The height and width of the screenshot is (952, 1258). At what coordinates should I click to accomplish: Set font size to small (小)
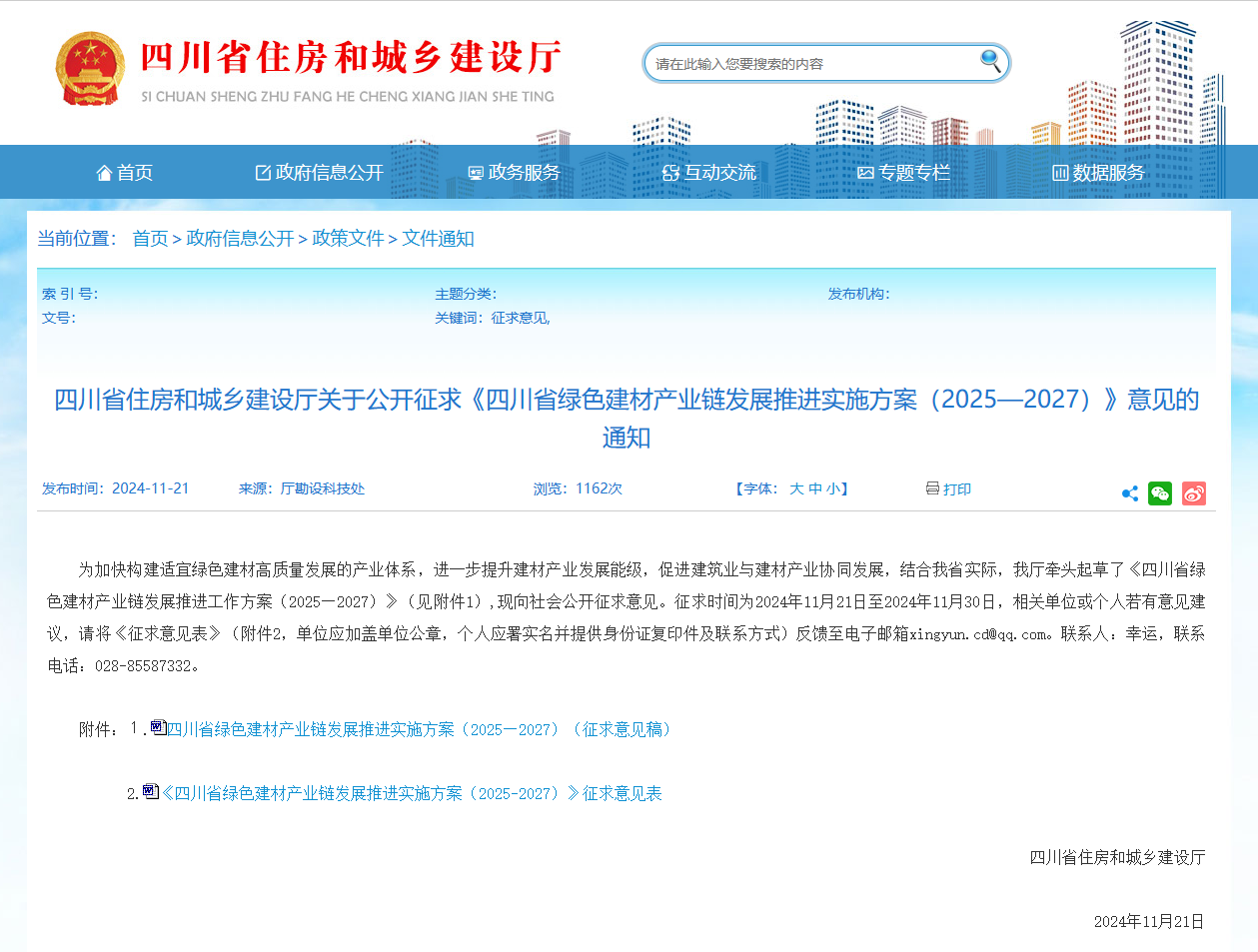click(832, 489)
